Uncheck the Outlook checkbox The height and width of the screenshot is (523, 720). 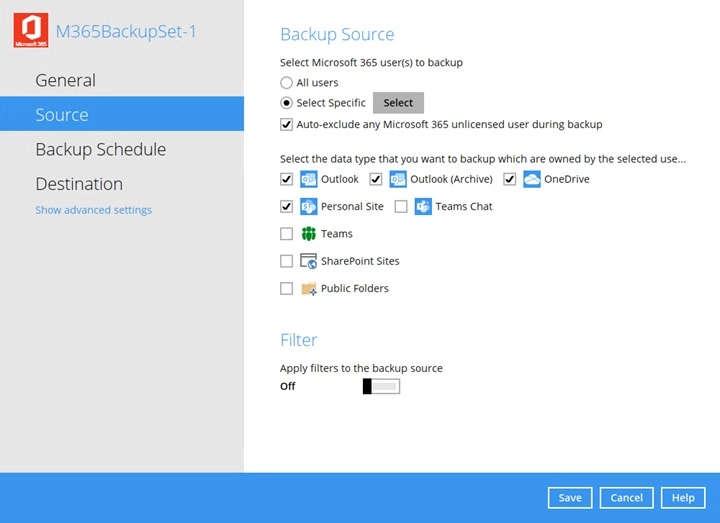click(x=286, y=179)
